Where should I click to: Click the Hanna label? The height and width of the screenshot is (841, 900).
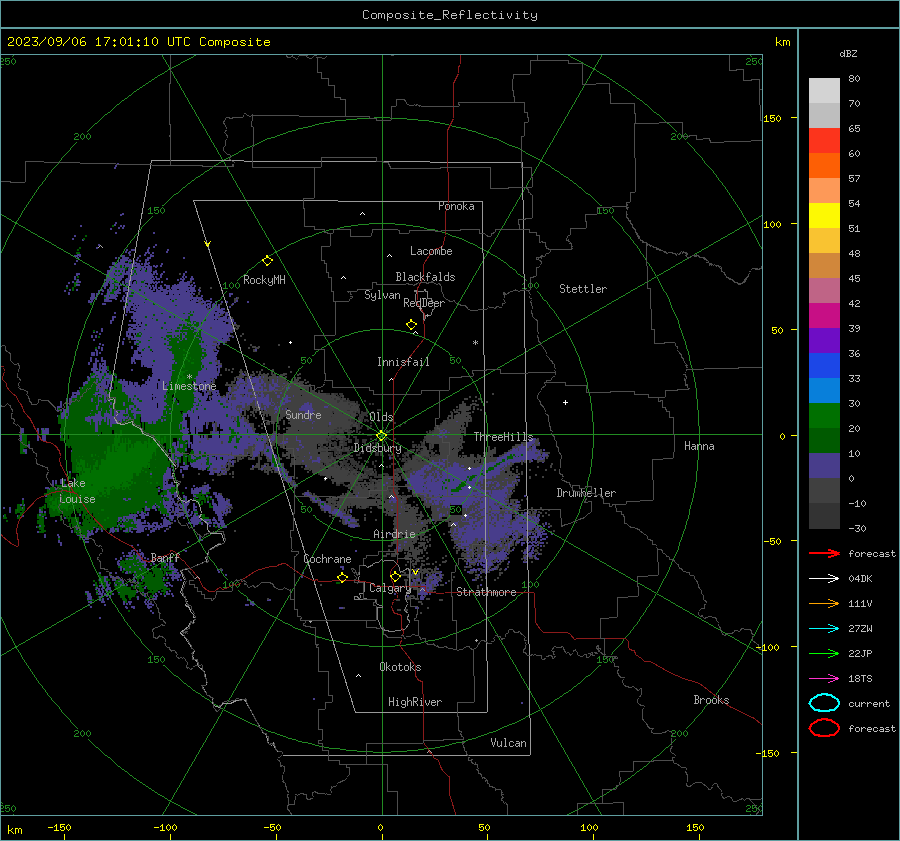click(x=699, y=446)
